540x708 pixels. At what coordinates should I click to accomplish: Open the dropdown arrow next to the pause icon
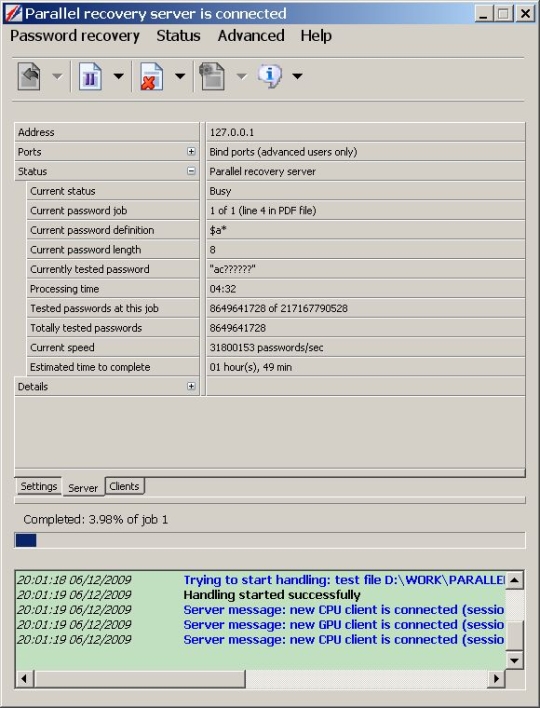(x=118, y=76)
